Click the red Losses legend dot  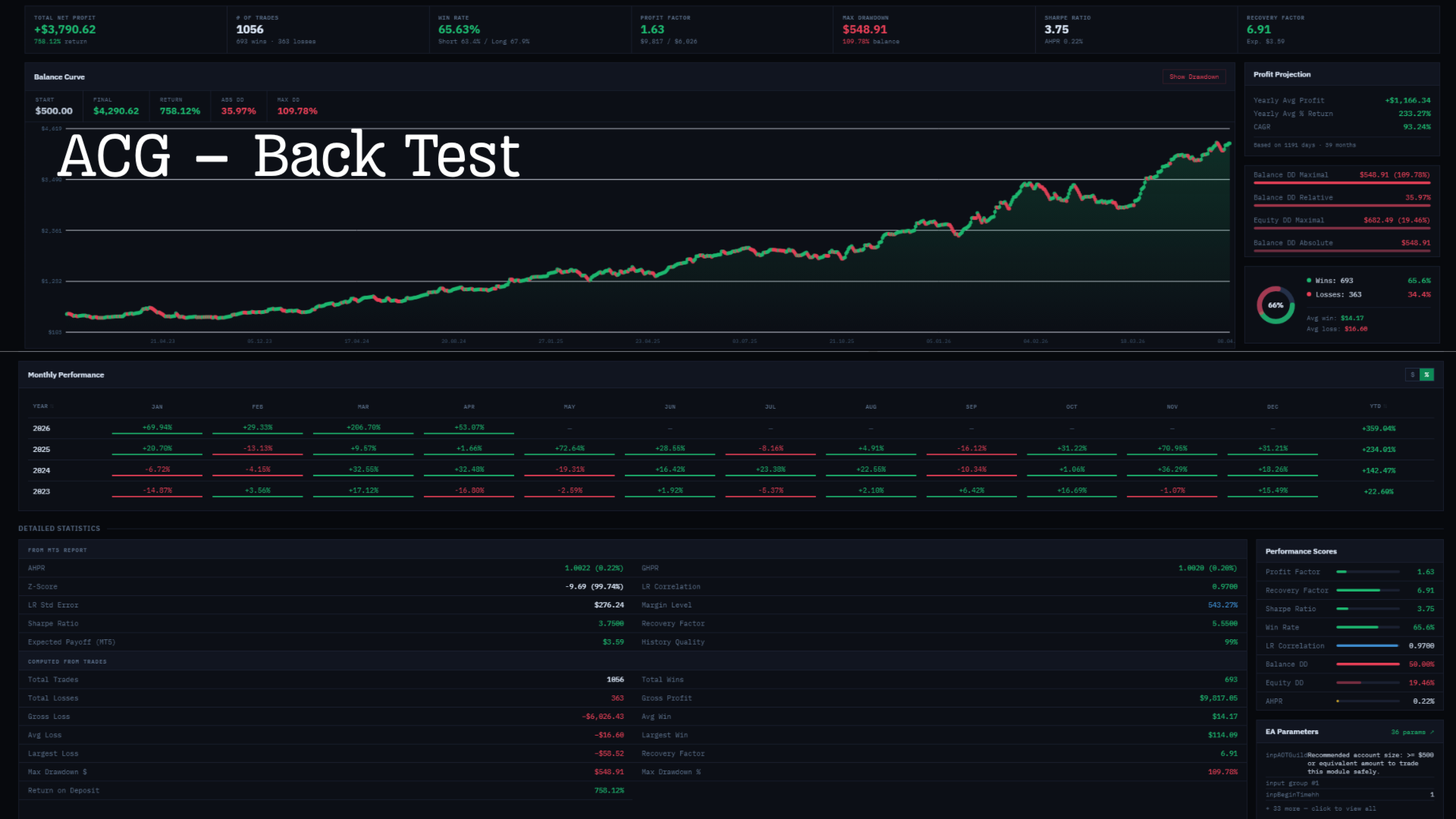click(x=1309, y=294)
